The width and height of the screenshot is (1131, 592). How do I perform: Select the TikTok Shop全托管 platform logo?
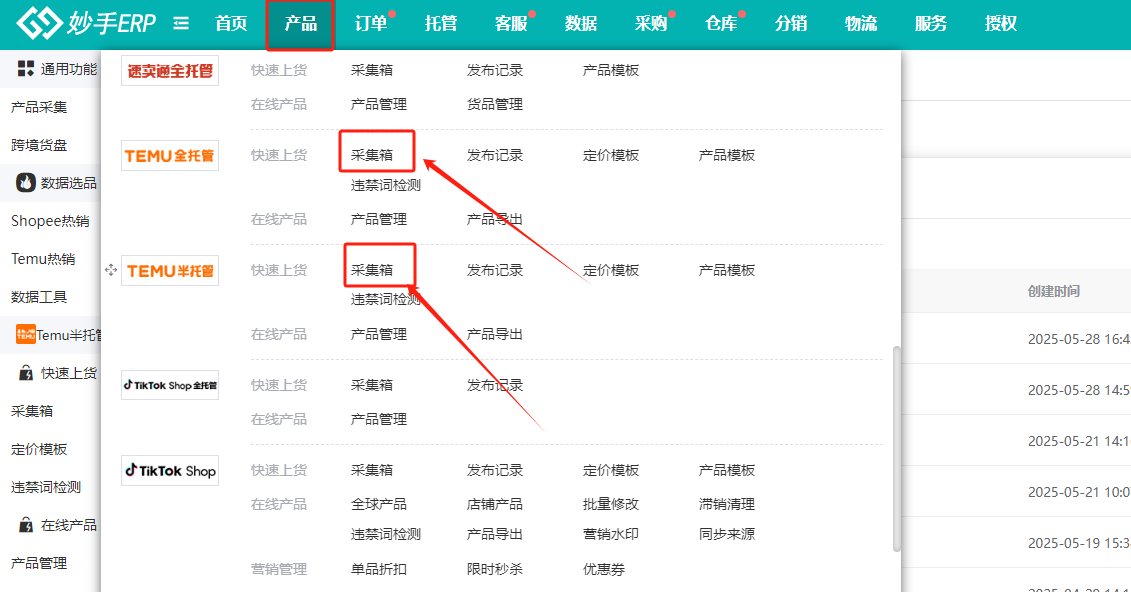pos(170,385)
